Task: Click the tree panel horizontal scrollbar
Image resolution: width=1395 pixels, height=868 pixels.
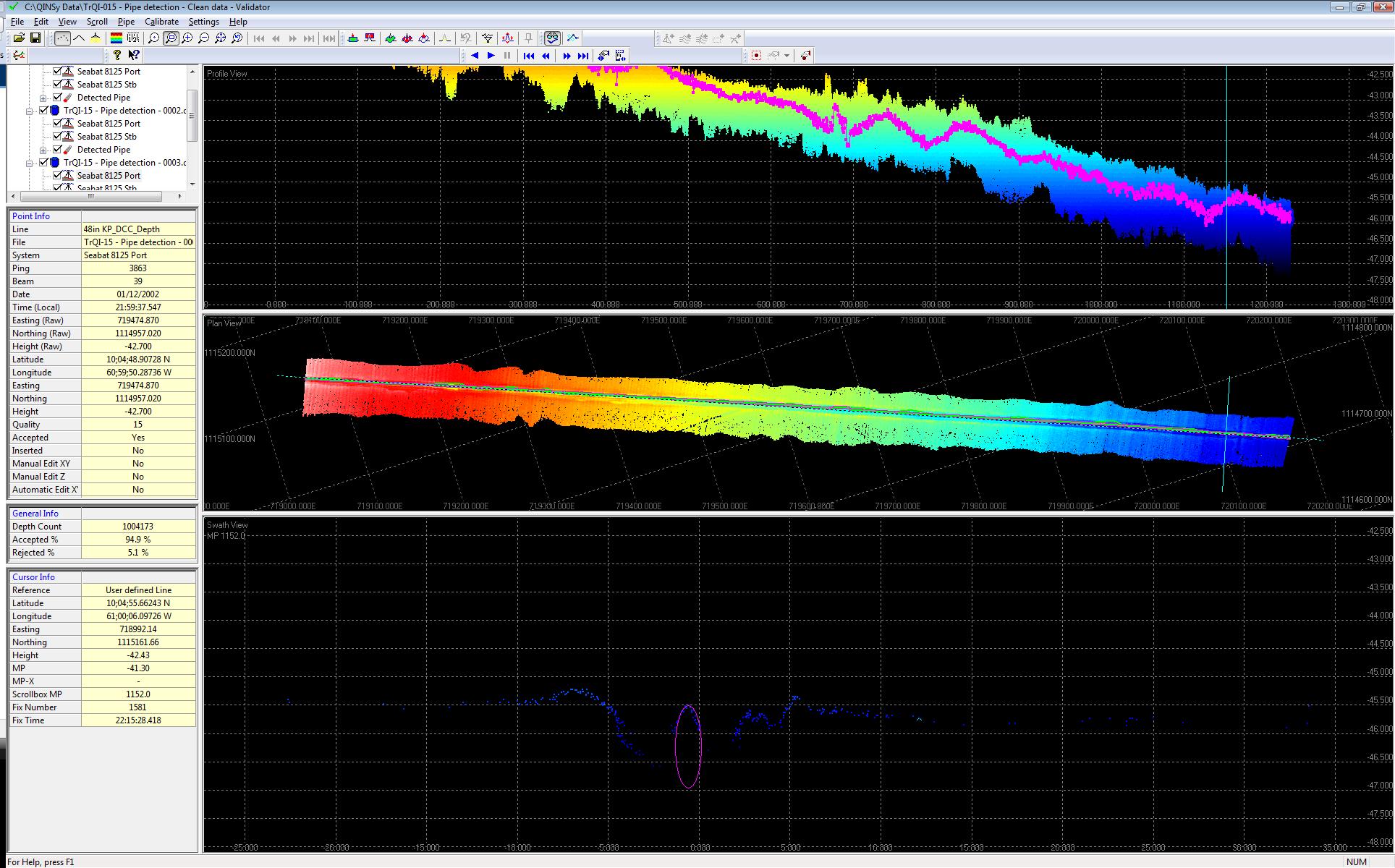Action: (90, 196)
